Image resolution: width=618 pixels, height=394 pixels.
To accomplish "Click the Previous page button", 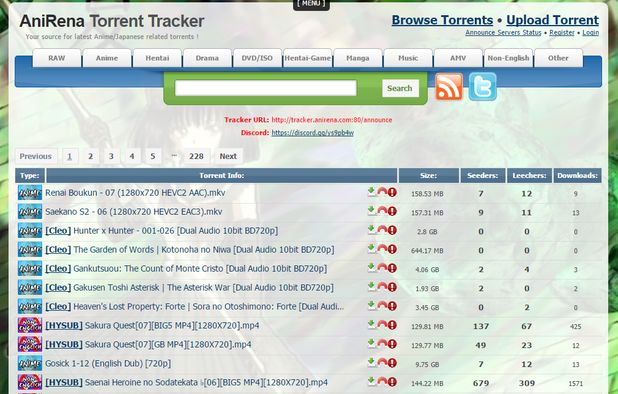I will tap(36, 156).
